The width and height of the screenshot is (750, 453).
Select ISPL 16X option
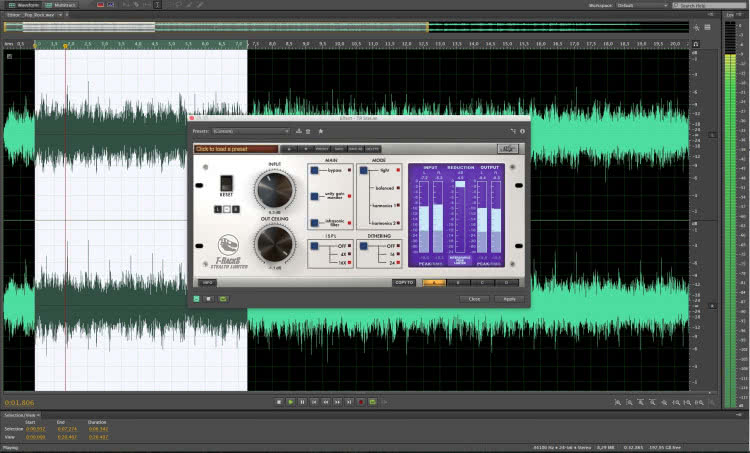pos(343,263)
